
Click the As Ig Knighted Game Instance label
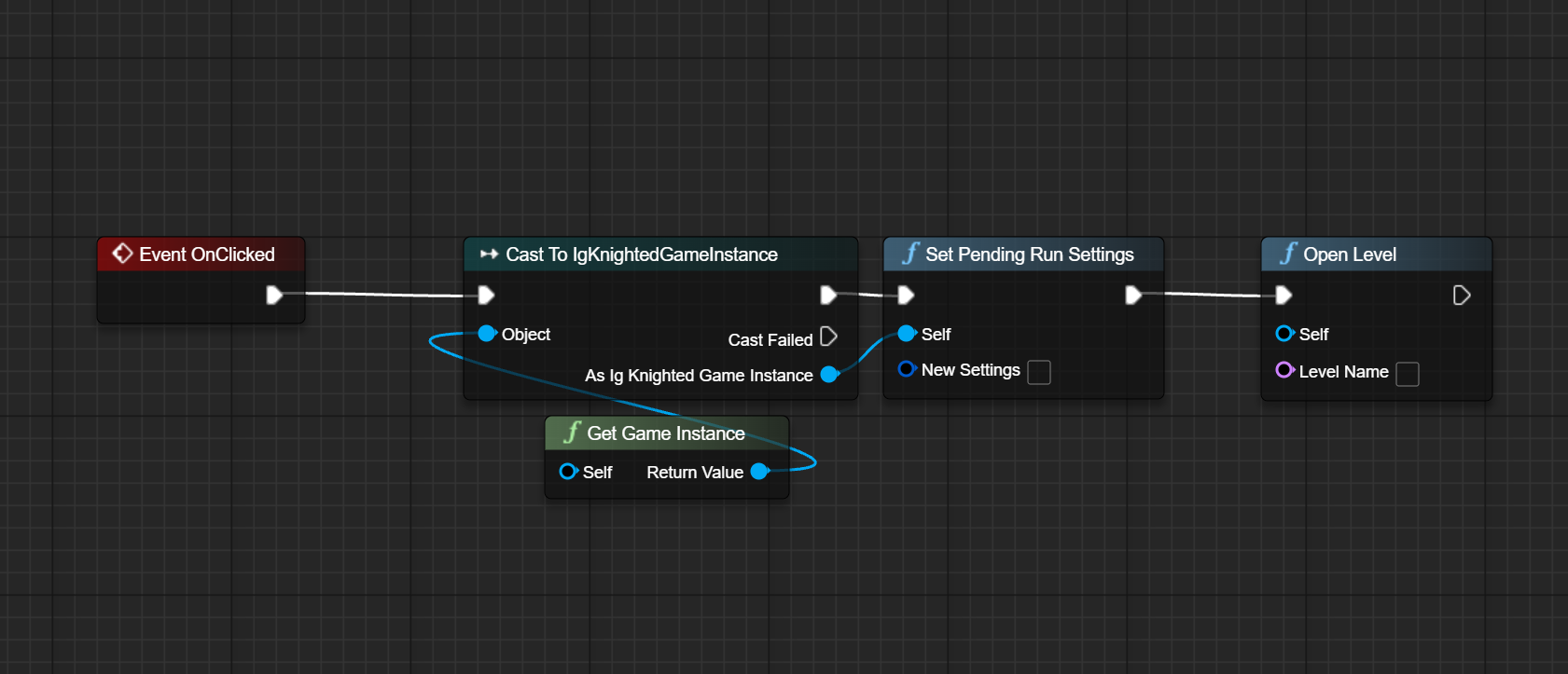[699, 376]
